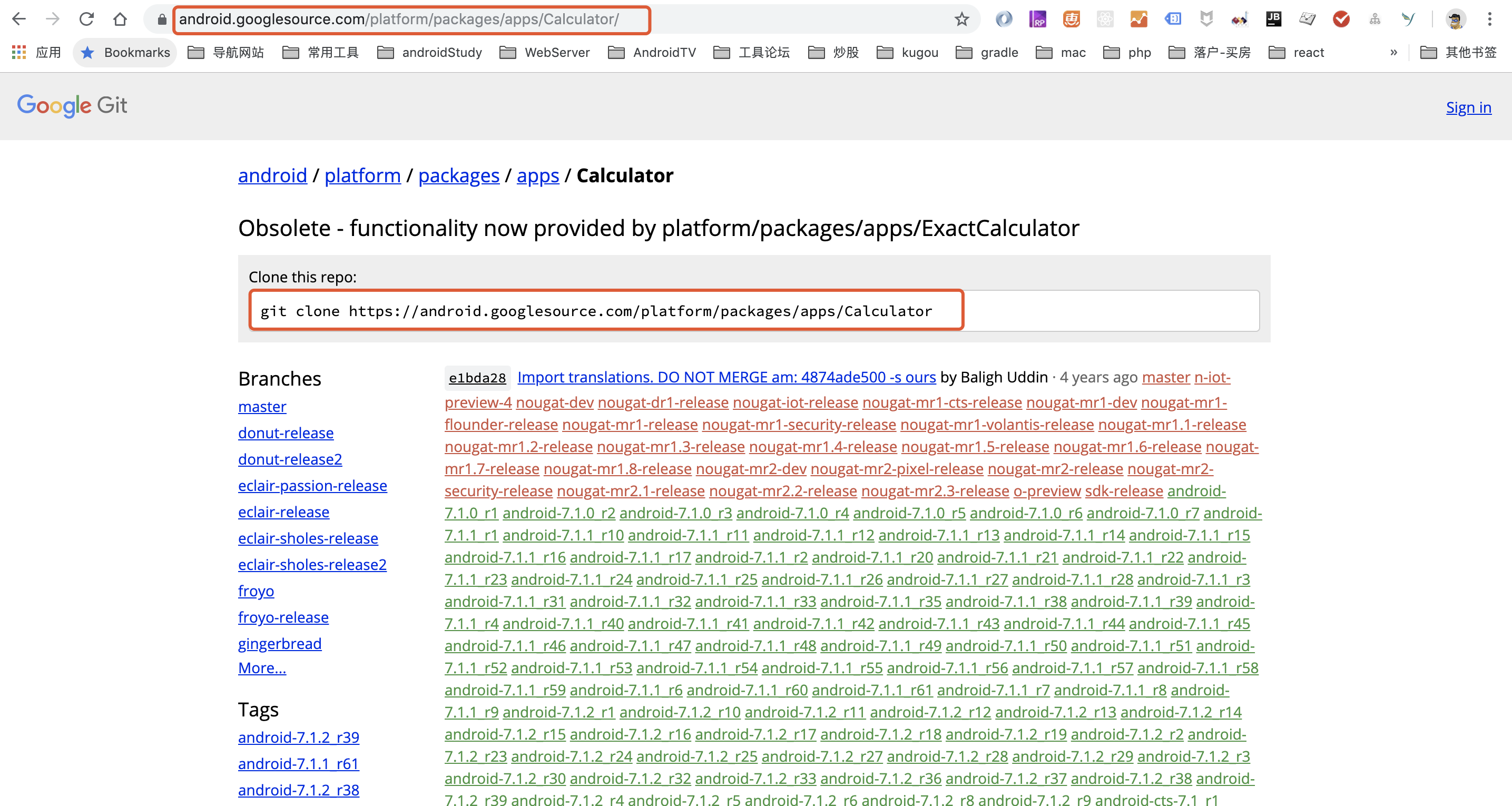Open the Chrome profile avatar
Image resolution: width=1512 pixels, height=806 pixels.
(x=1456, y=19)
